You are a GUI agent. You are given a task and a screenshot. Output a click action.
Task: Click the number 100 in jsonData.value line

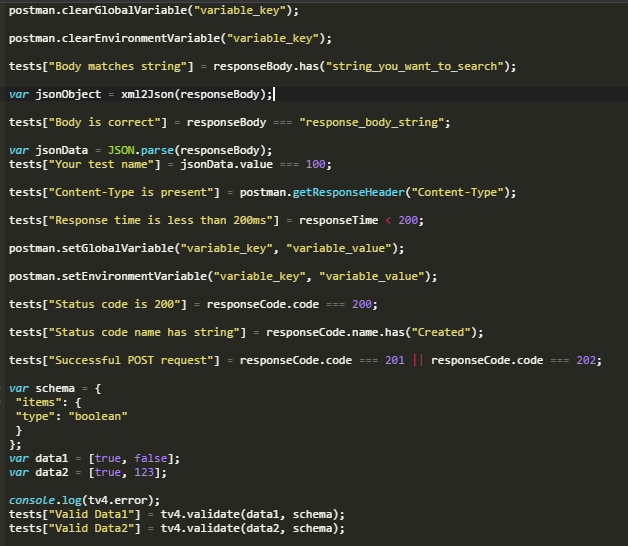pyautogui.click(x=316, y=165)
